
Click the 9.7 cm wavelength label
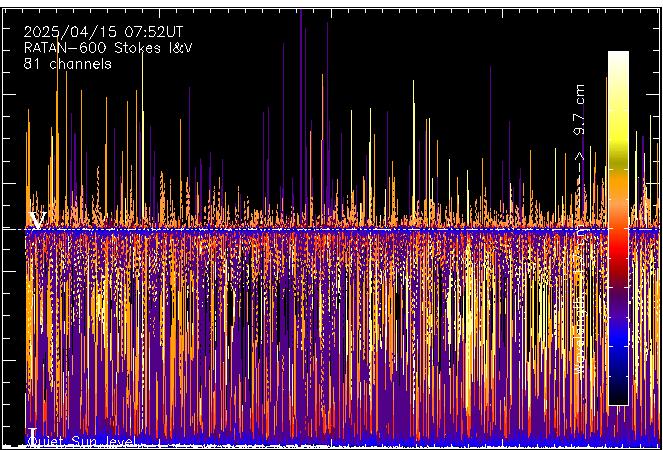tap(580, 110)
